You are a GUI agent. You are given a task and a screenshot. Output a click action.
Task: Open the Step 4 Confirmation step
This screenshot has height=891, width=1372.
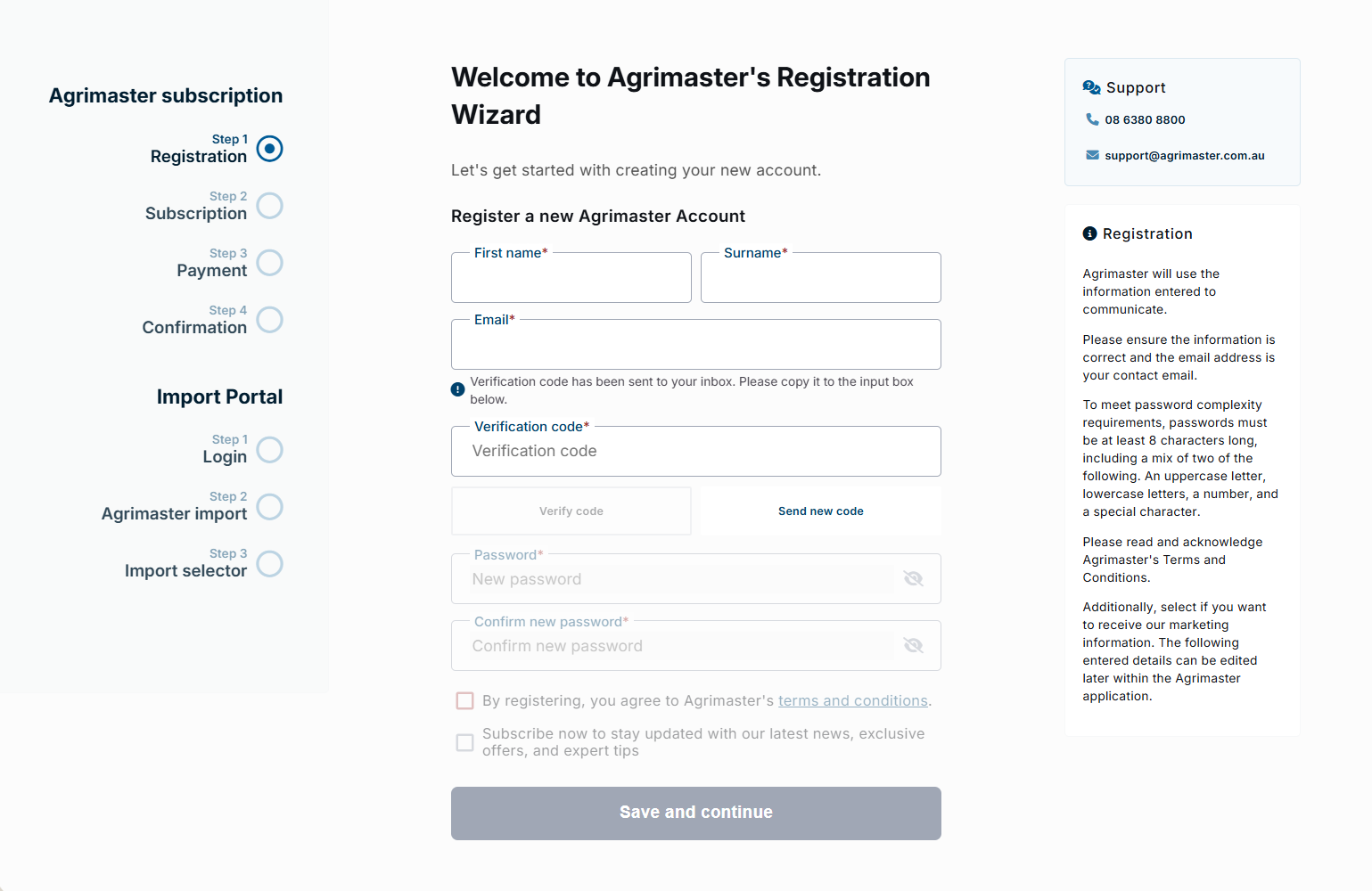point(270,320)
